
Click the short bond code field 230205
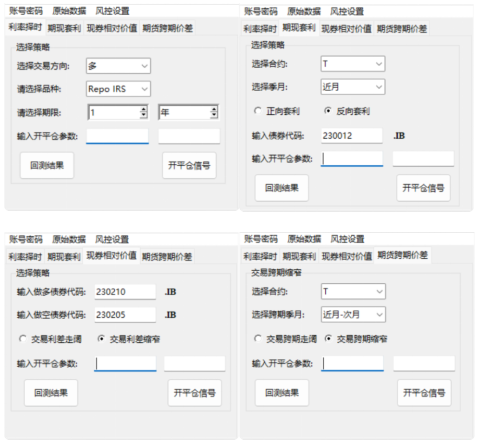click(x=125, y=315)
